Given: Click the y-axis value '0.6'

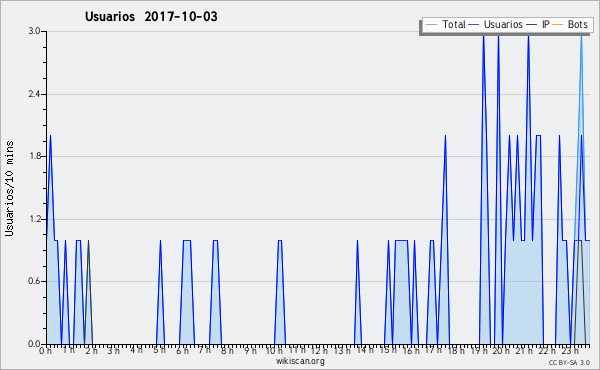Looking at the screenshot, I should click(x=34, y=281).
